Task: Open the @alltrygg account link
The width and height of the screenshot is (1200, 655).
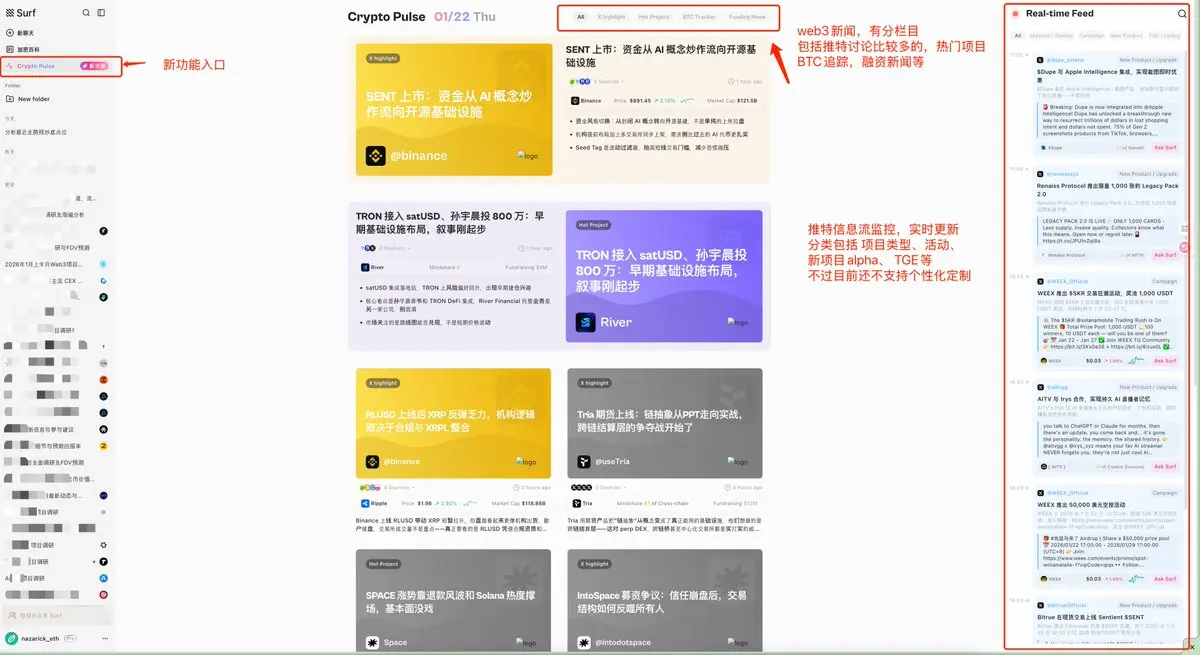Action: tap(1058, 386)
